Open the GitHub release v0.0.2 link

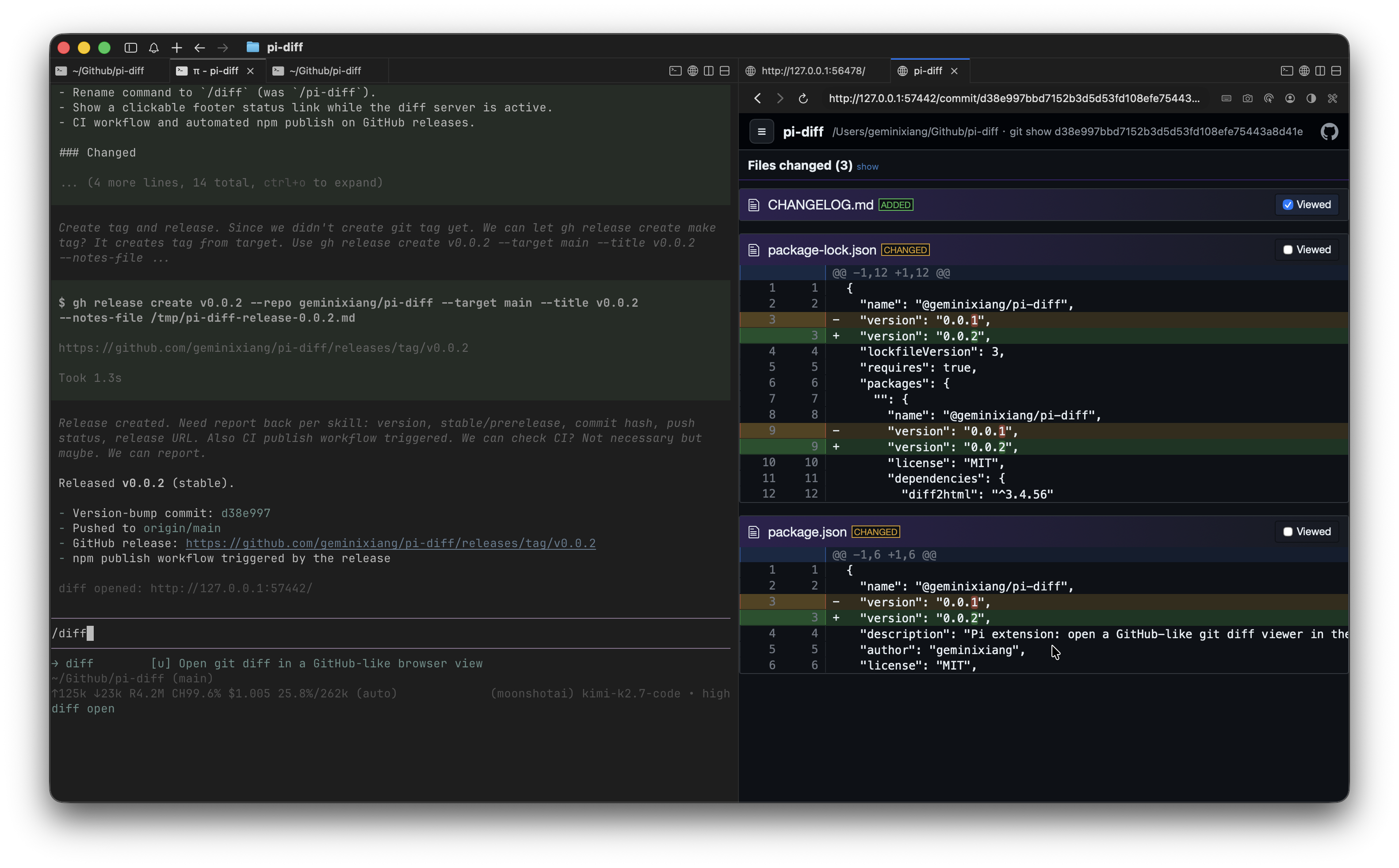[390, 543]
